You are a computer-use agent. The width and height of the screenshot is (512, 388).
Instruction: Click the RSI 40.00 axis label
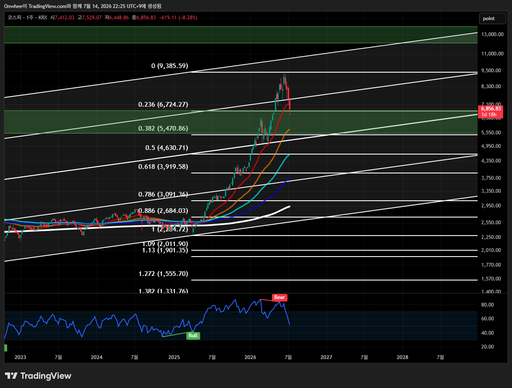tap(487, 333)
